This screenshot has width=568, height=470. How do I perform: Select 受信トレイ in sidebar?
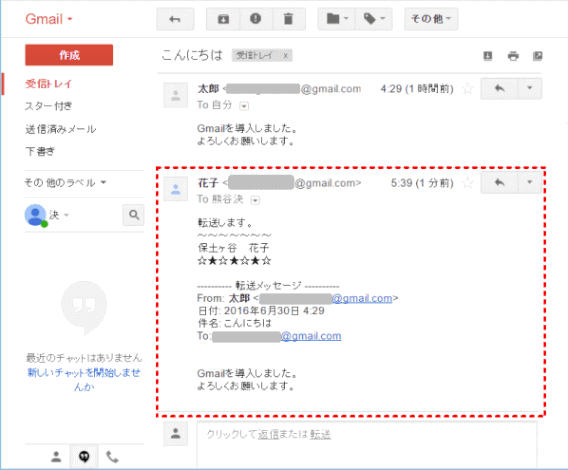point(49,84)
